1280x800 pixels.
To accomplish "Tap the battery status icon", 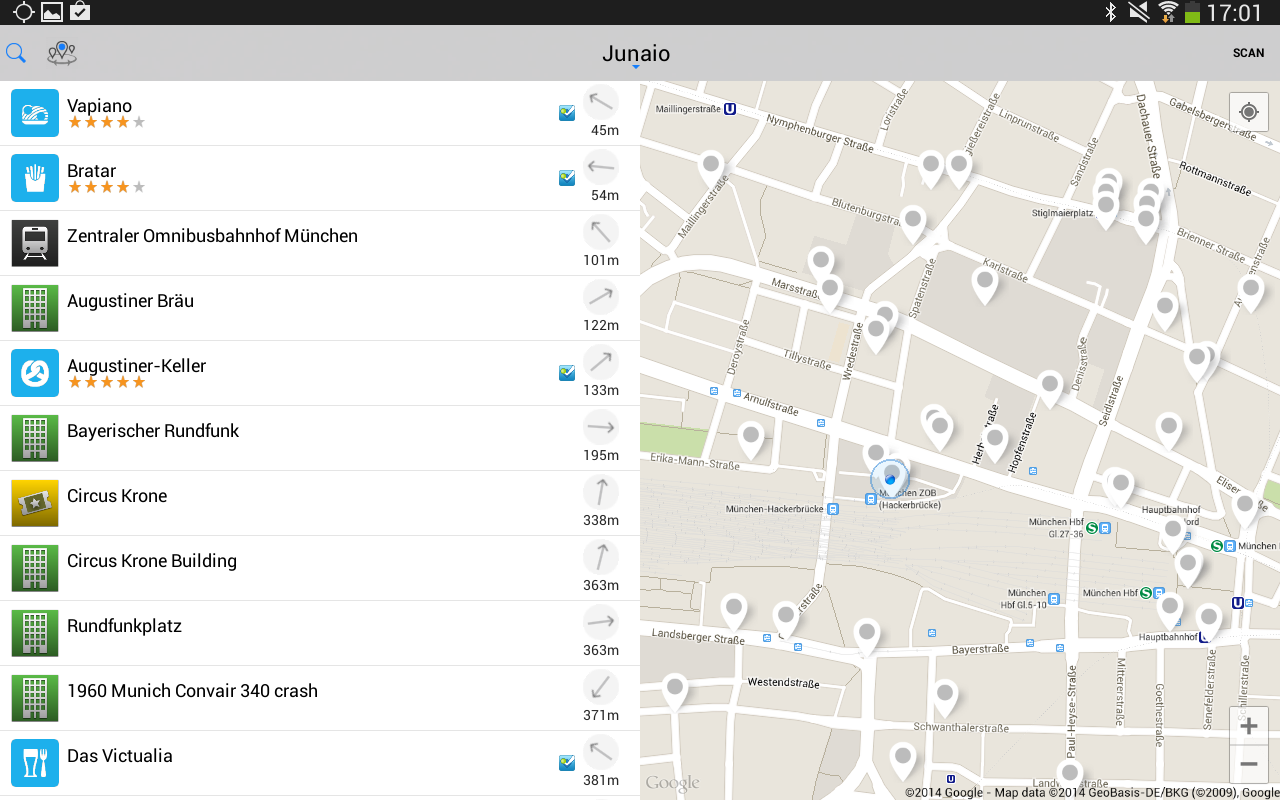I will (1192, 12).
